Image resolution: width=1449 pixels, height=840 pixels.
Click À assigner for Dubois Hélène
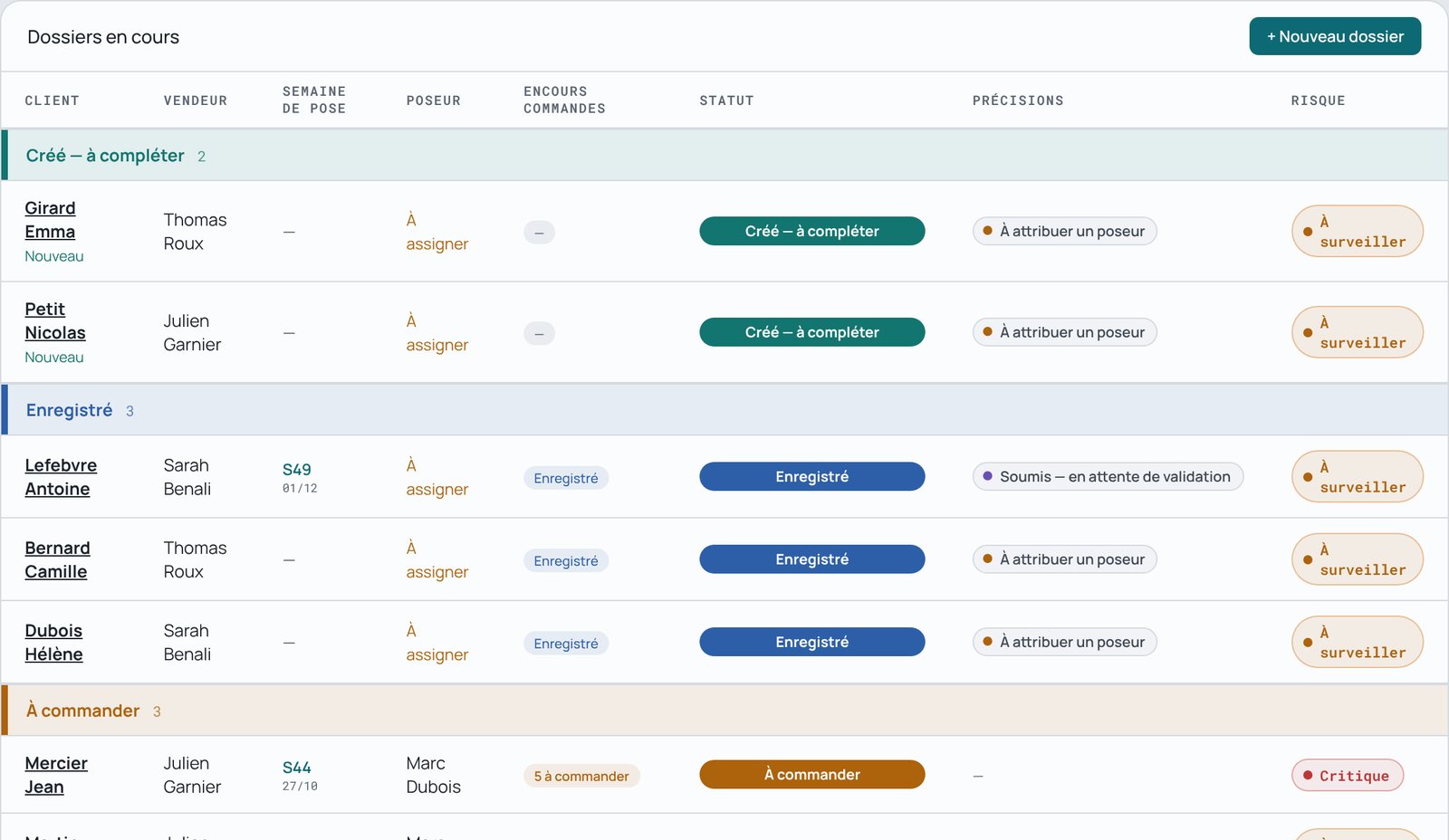point(437,643)
